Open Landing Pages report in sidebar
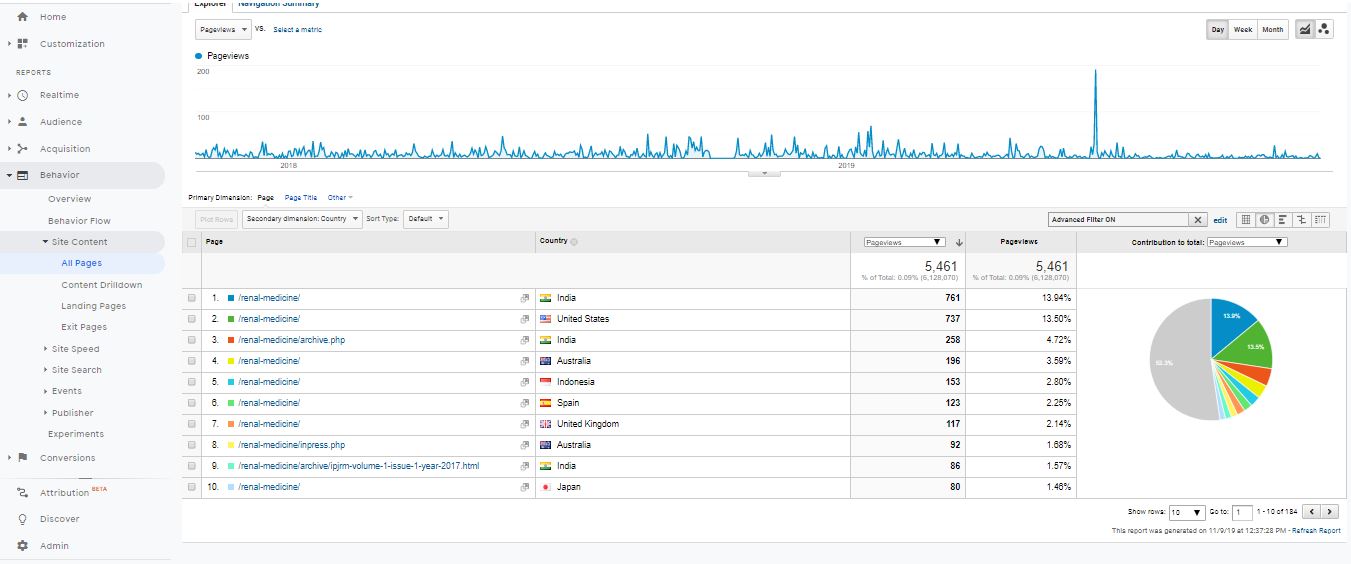Image resolution: width=1351 pixels, height=564 pixels. tap(93, 306)
